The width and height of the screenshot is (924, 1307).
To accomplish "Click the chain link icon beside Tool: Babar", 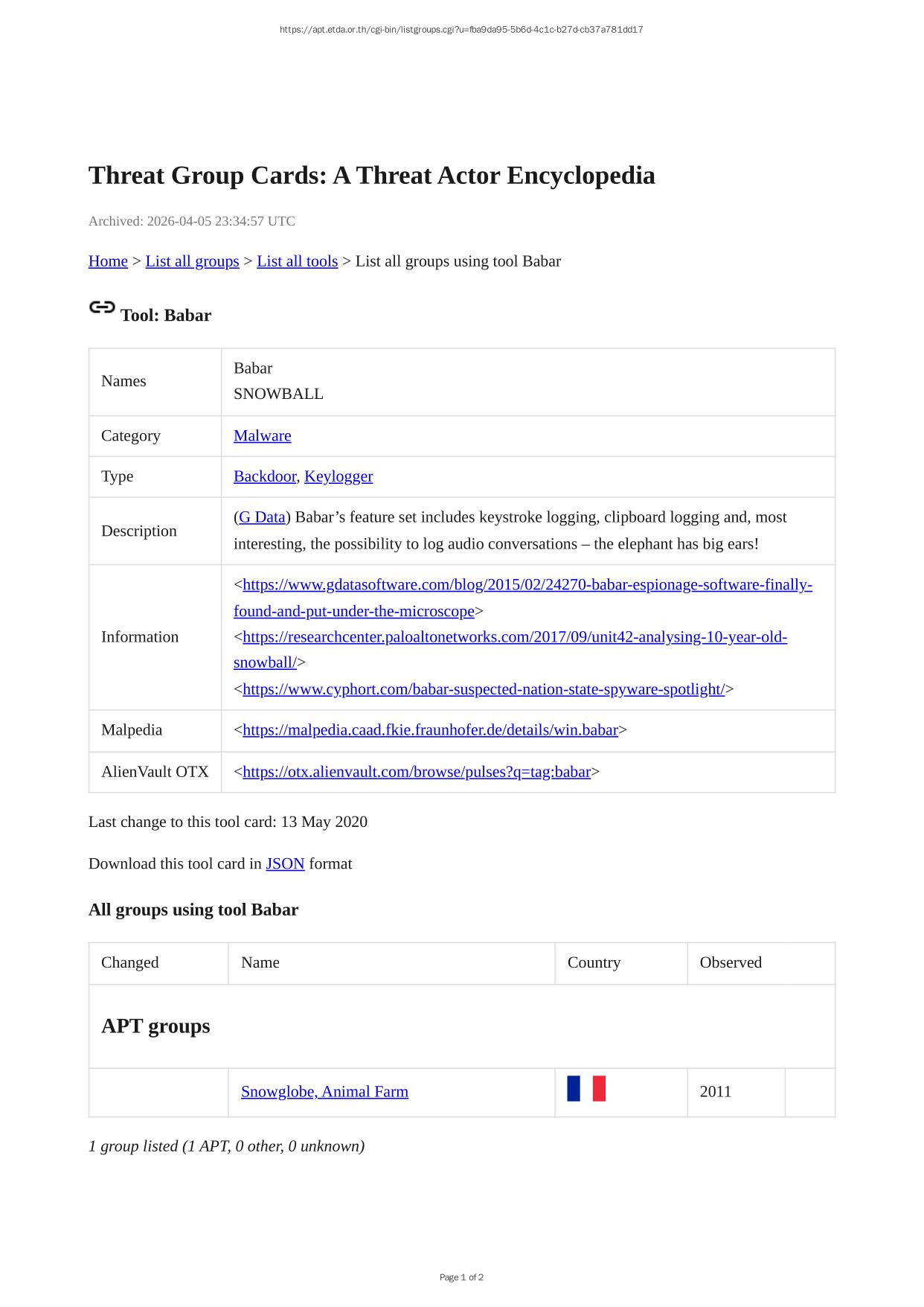I will (102, 307).
